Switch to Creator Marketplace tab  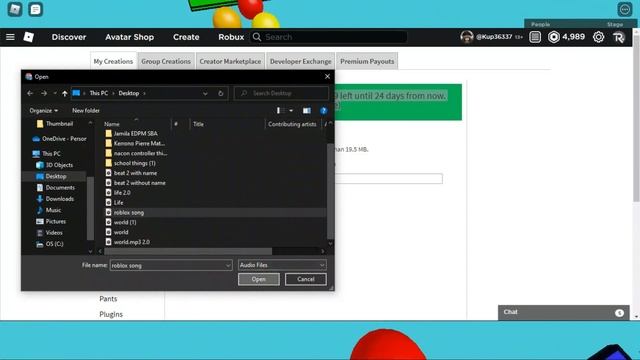(x=230, y=61)
